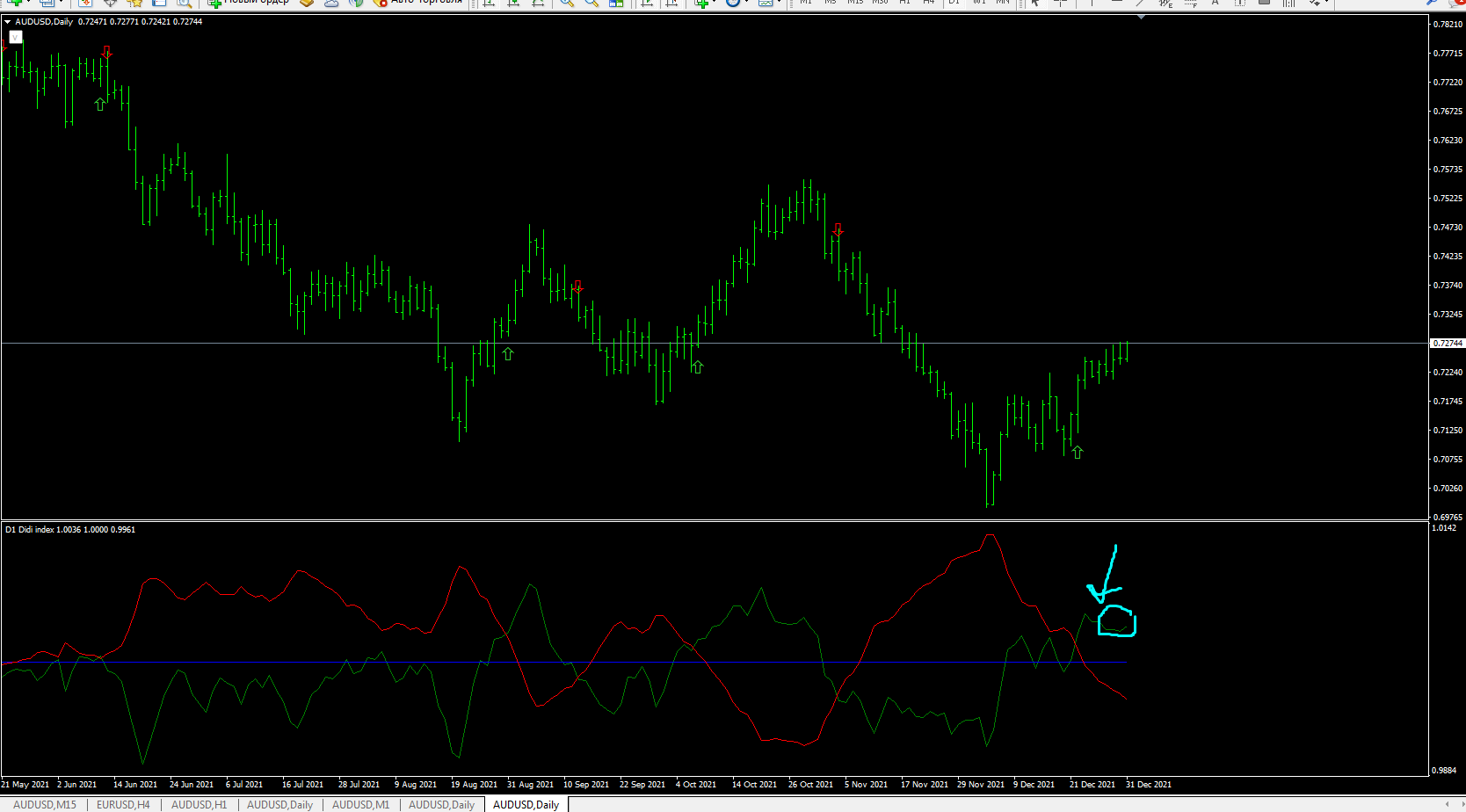Select the red down arrow near 10 Sep 2021
The image size is (1466, 812).
click(577, 286)
